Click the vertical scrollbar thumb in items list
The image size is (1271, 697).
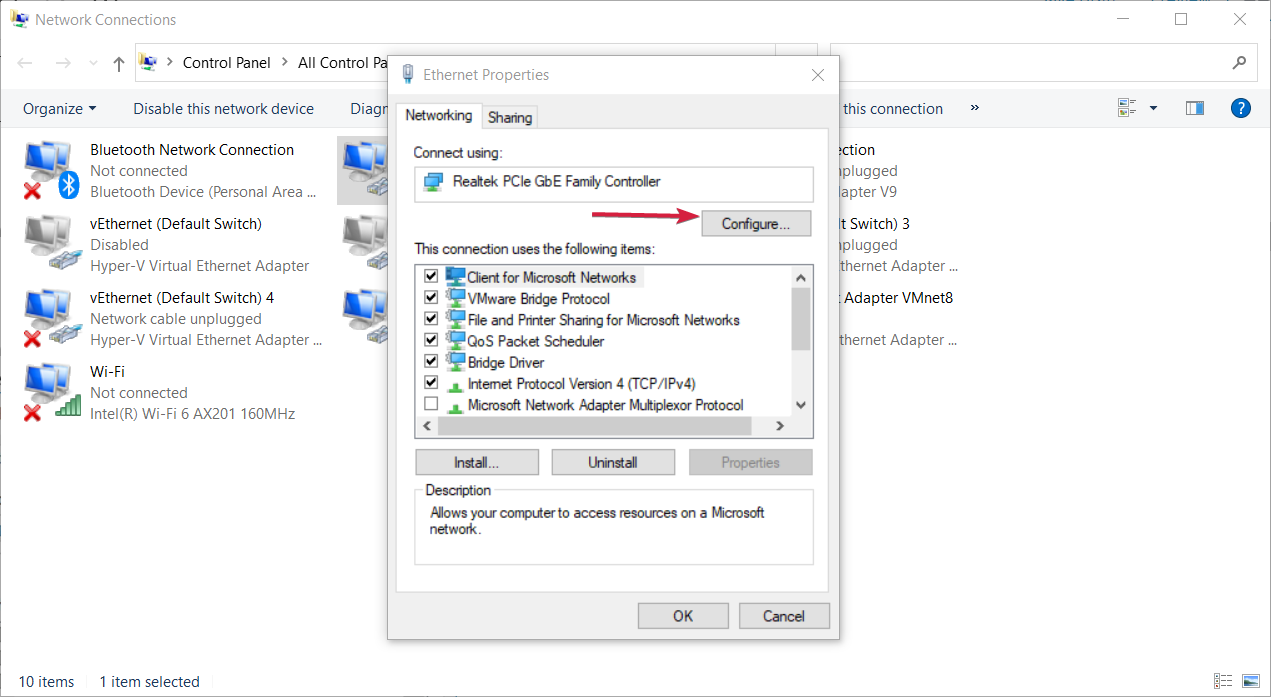pos(800,319)
